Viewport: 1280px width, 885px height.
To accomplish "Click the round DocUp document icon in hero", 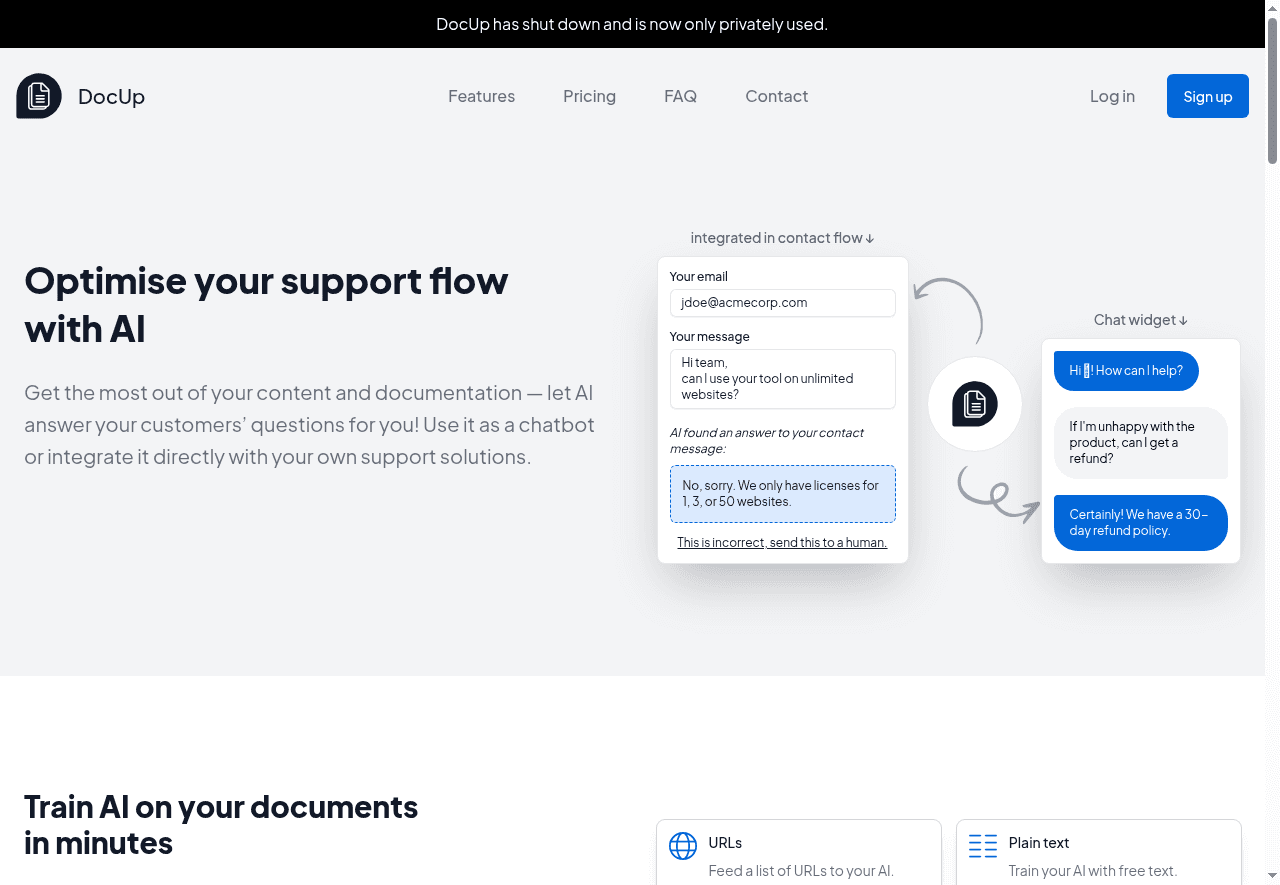I will pos(975,404).
